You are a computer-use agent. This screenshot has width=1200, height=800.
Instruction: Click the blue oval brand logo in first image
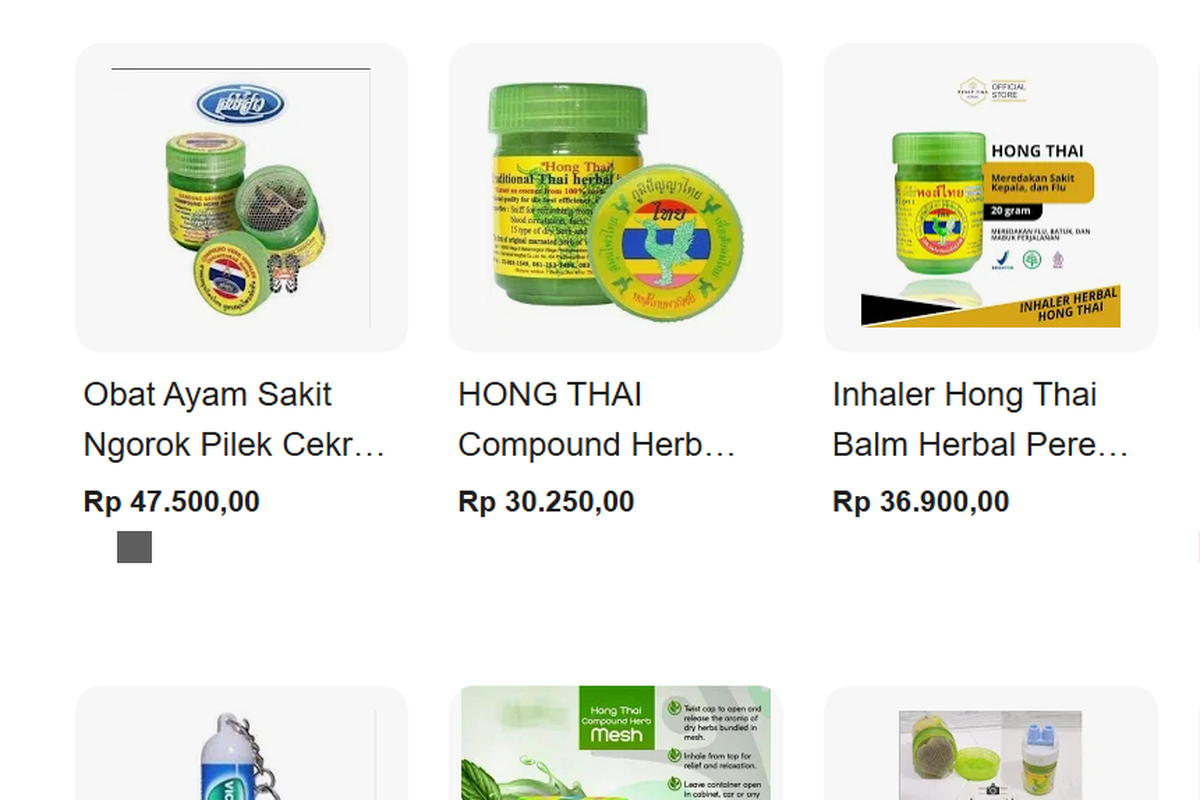click(240, 104)
